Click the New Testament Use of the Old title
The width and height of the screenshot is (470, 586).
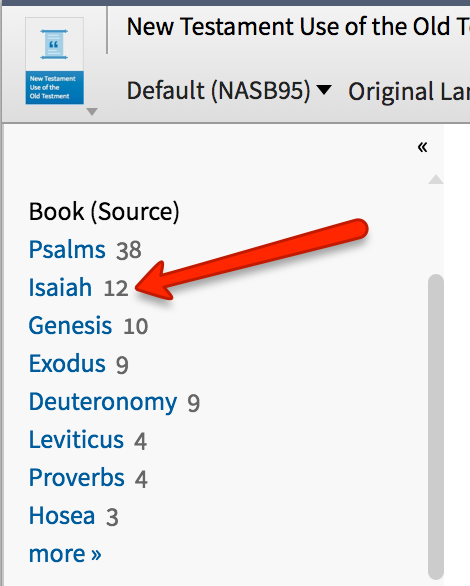pyautogui.click(x=298, y=27)
